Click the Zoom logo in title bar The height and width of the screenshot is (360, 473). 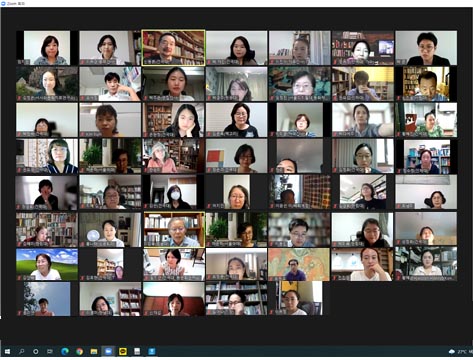(x=4, y=3)
